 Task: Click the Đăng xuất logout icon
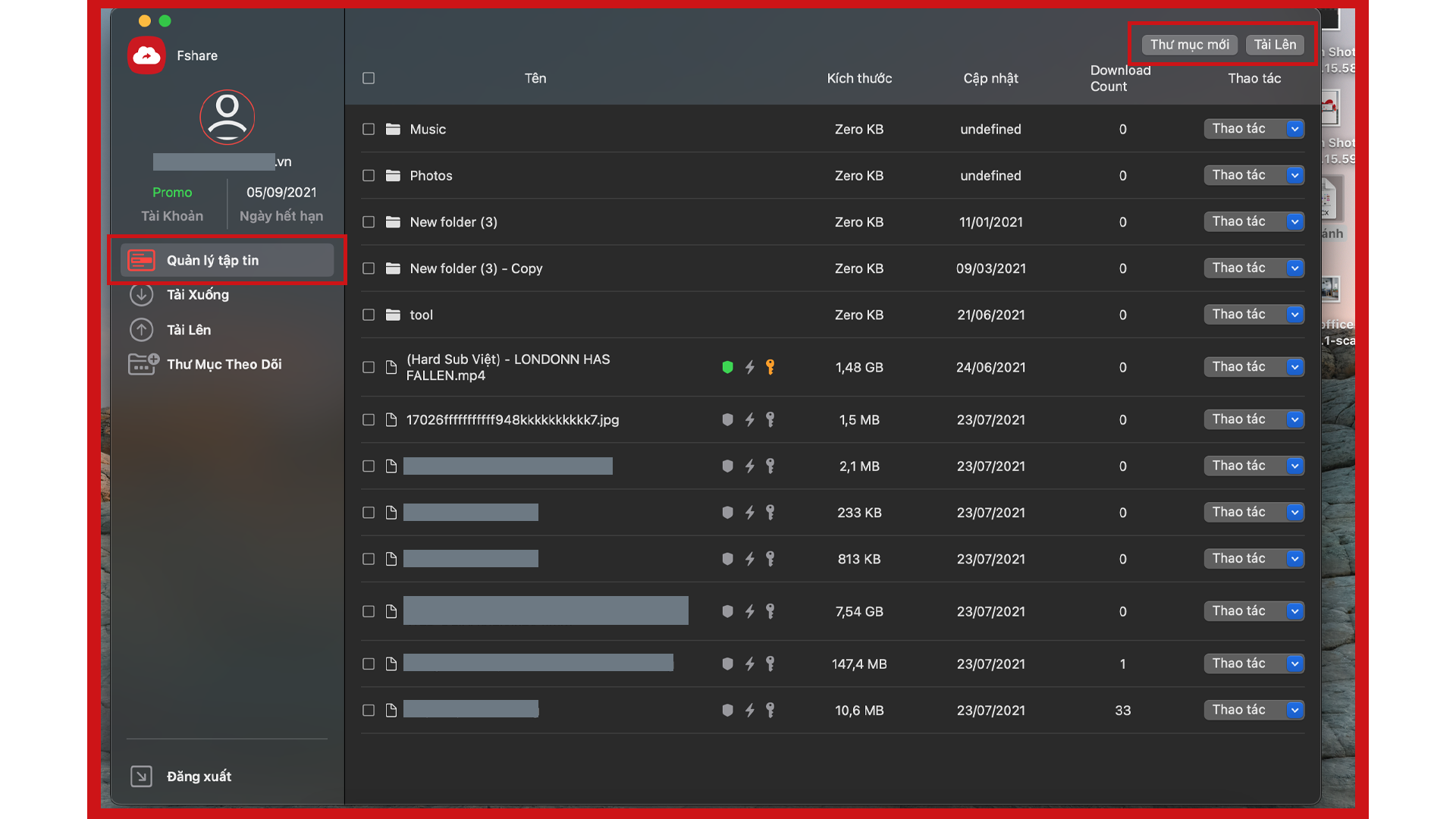[141, 776]
